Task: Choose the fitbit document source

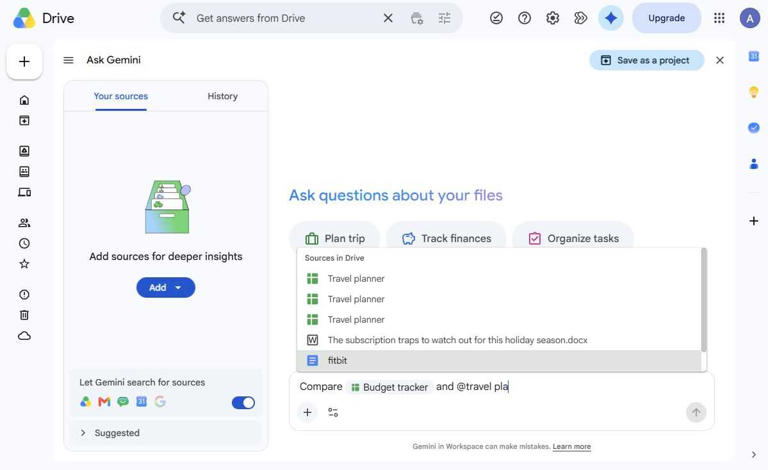Action: click(x=499, y=360)
